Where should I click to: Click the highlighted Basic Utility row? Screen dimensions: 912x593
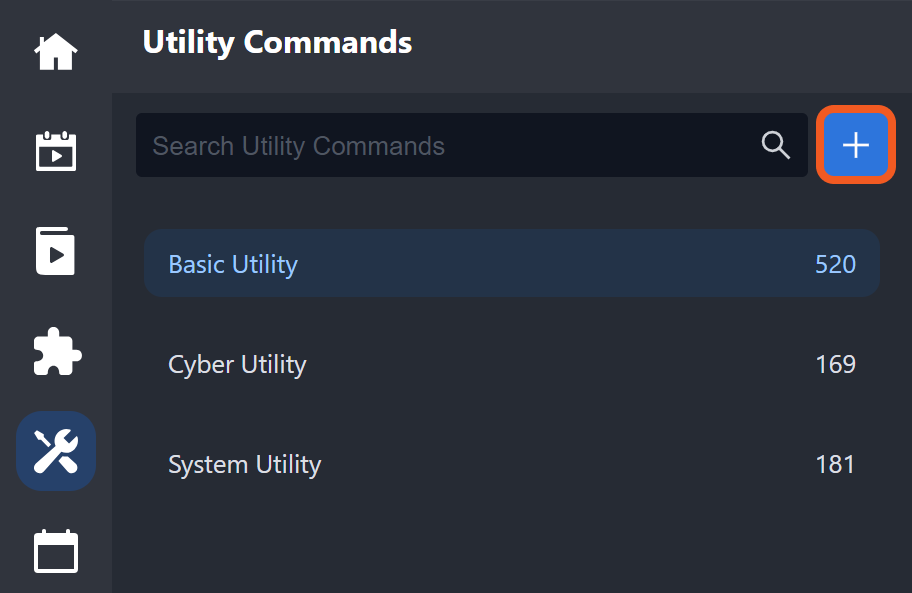510,264
